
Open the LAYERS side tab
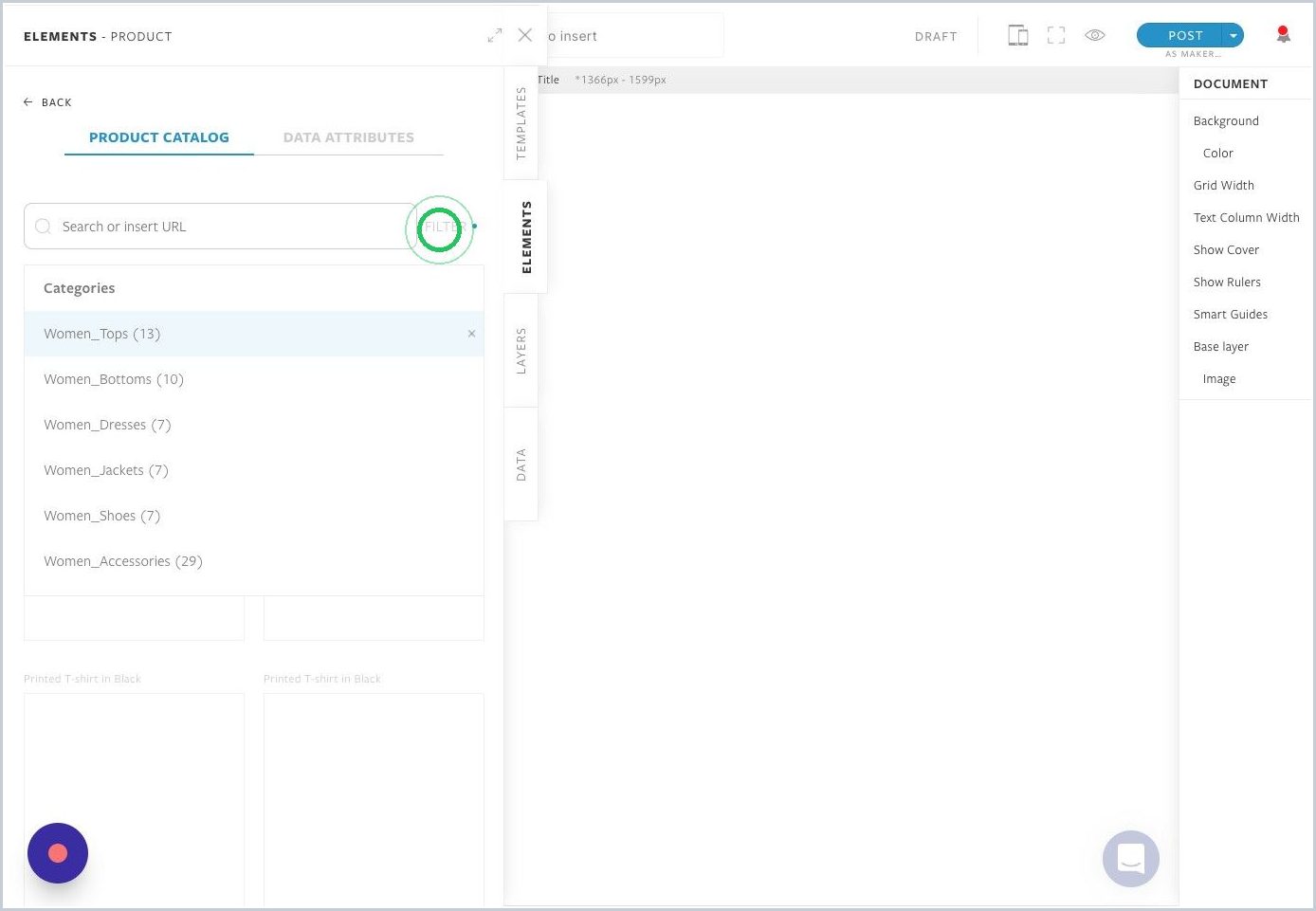point(521,351)
